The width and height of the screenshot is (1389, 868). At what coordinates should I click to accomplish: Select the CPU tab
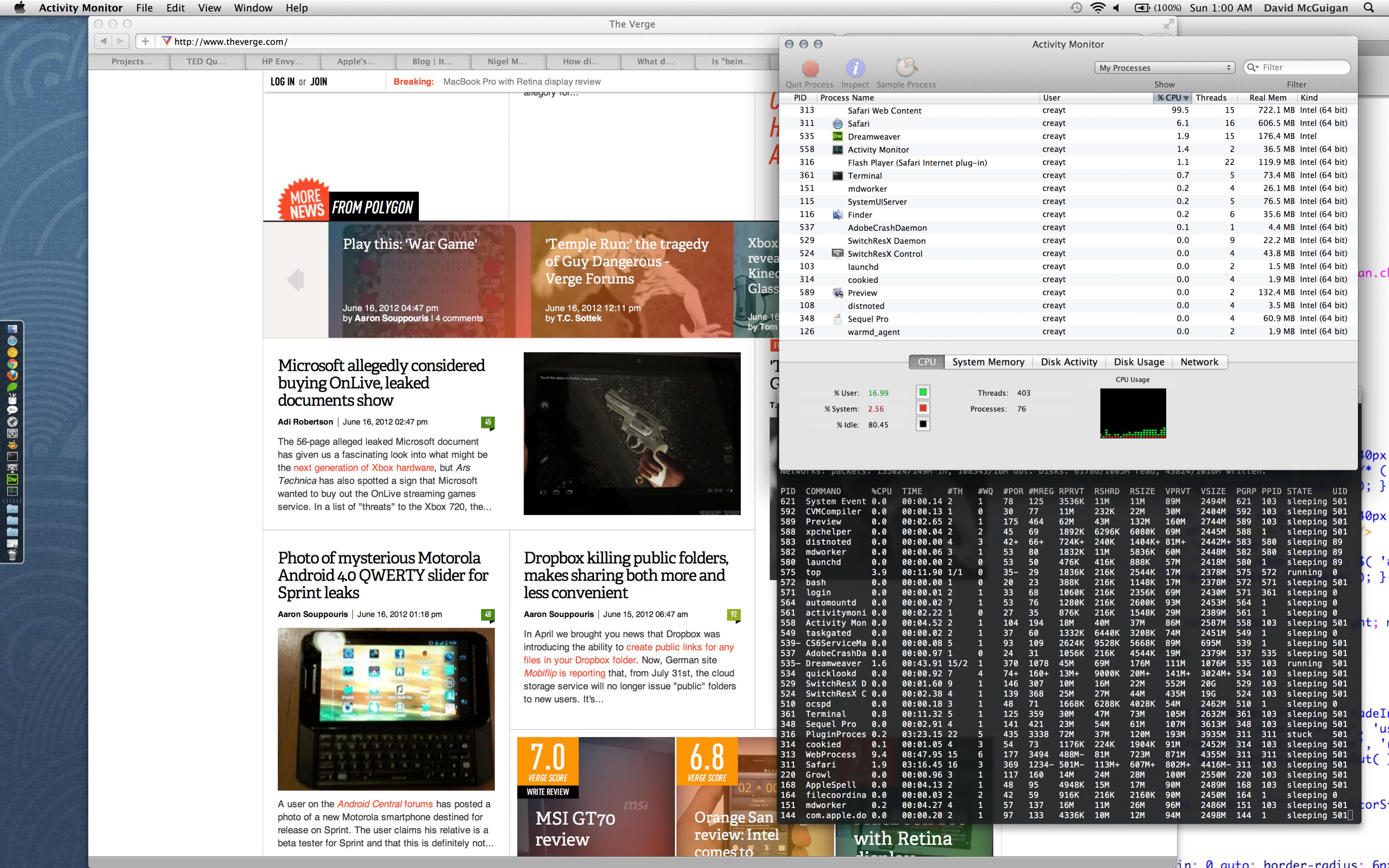926,362
